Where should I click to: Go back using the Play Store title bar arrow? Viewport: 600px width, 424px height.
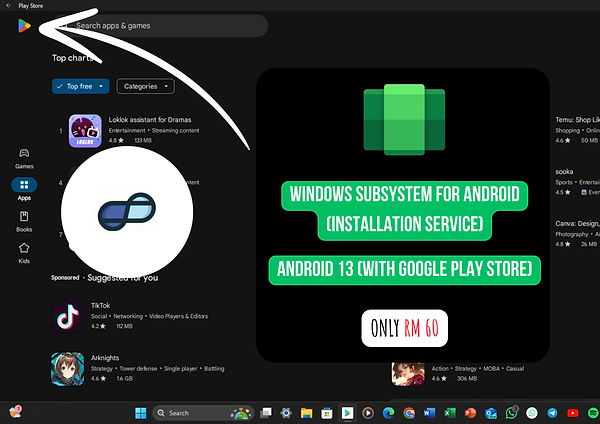tap(8, 5)
